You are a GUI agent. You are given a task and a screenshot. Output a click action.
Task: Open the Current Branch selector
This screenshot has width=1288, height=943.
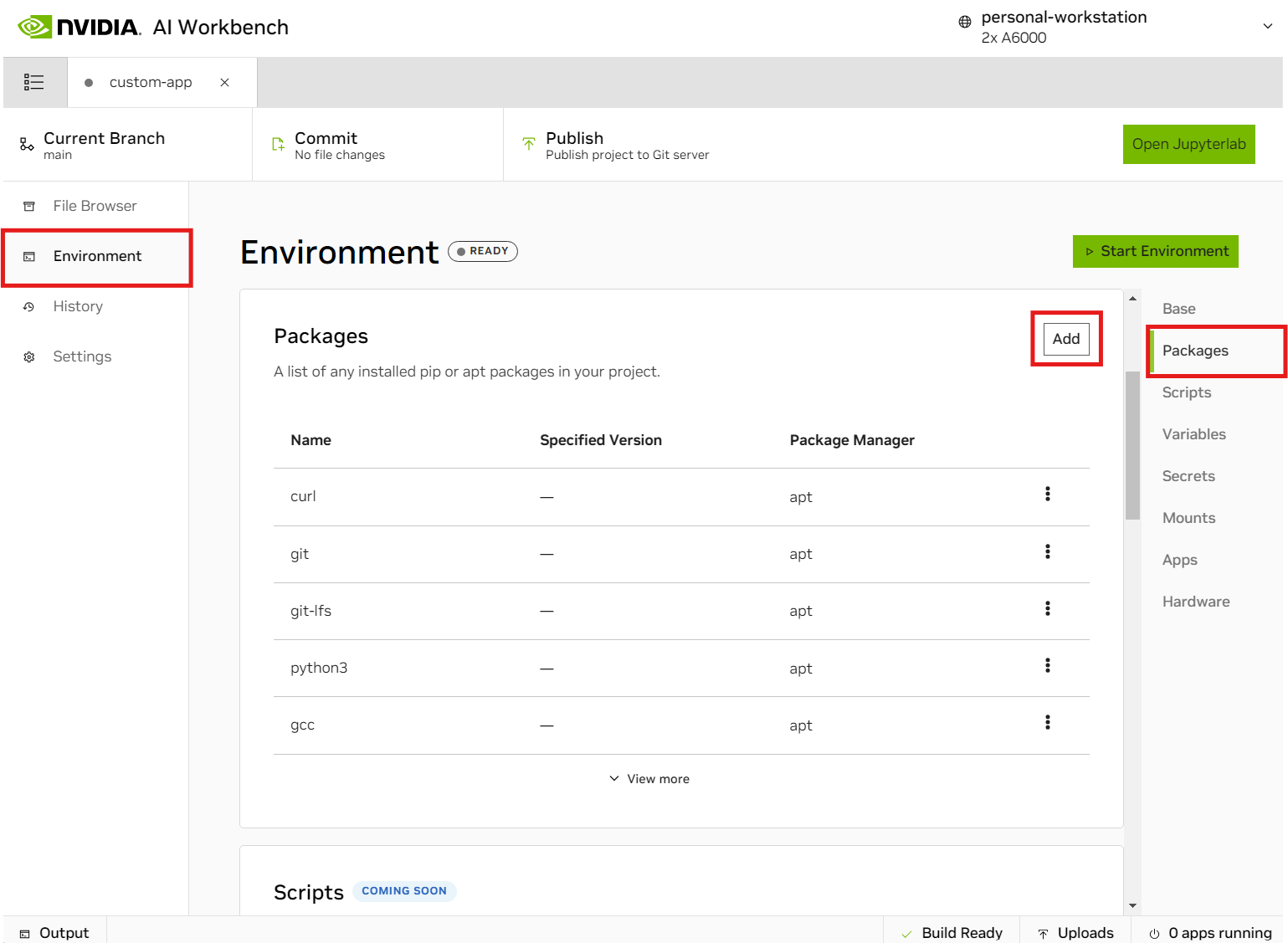[127, 144]
